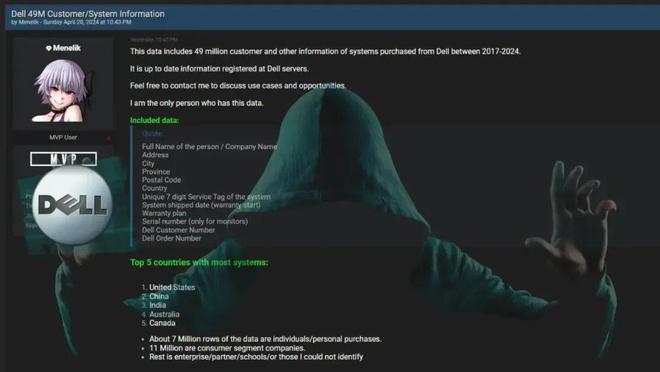This screenshot has height=372, width=660.
Task: Click the Quote label in the quoted block
Action: (x=152, y=134)
